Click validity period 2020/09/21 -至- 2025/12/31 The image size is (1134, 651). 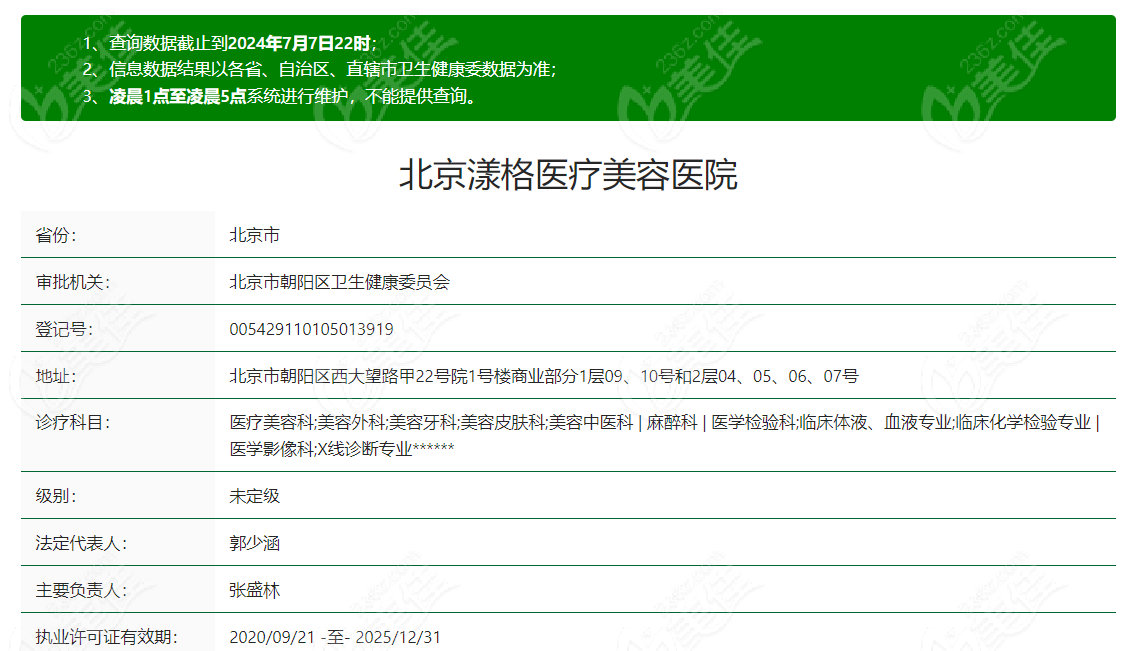coord(335,637)
